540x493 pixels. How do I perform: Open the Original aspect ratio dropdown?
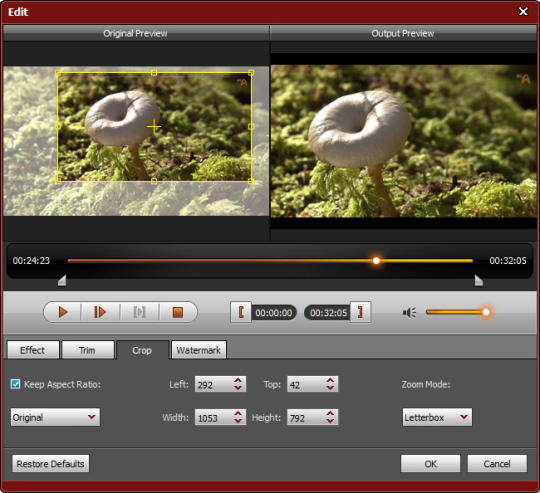coord(55,417)
